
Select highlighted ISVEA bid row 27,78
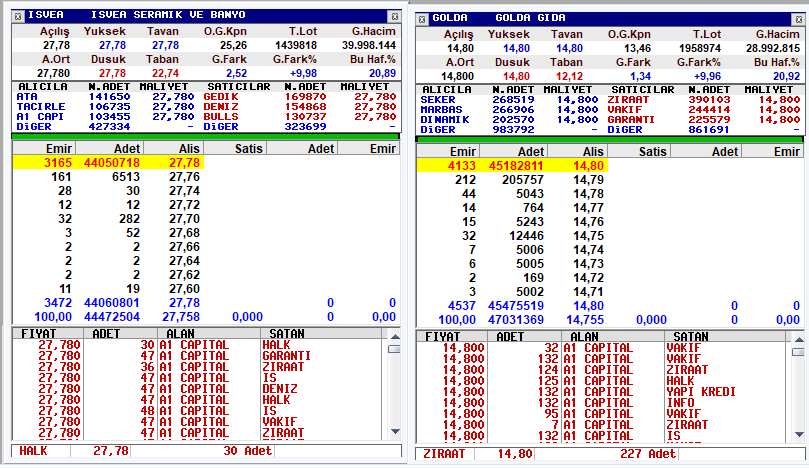coord(108,163)
